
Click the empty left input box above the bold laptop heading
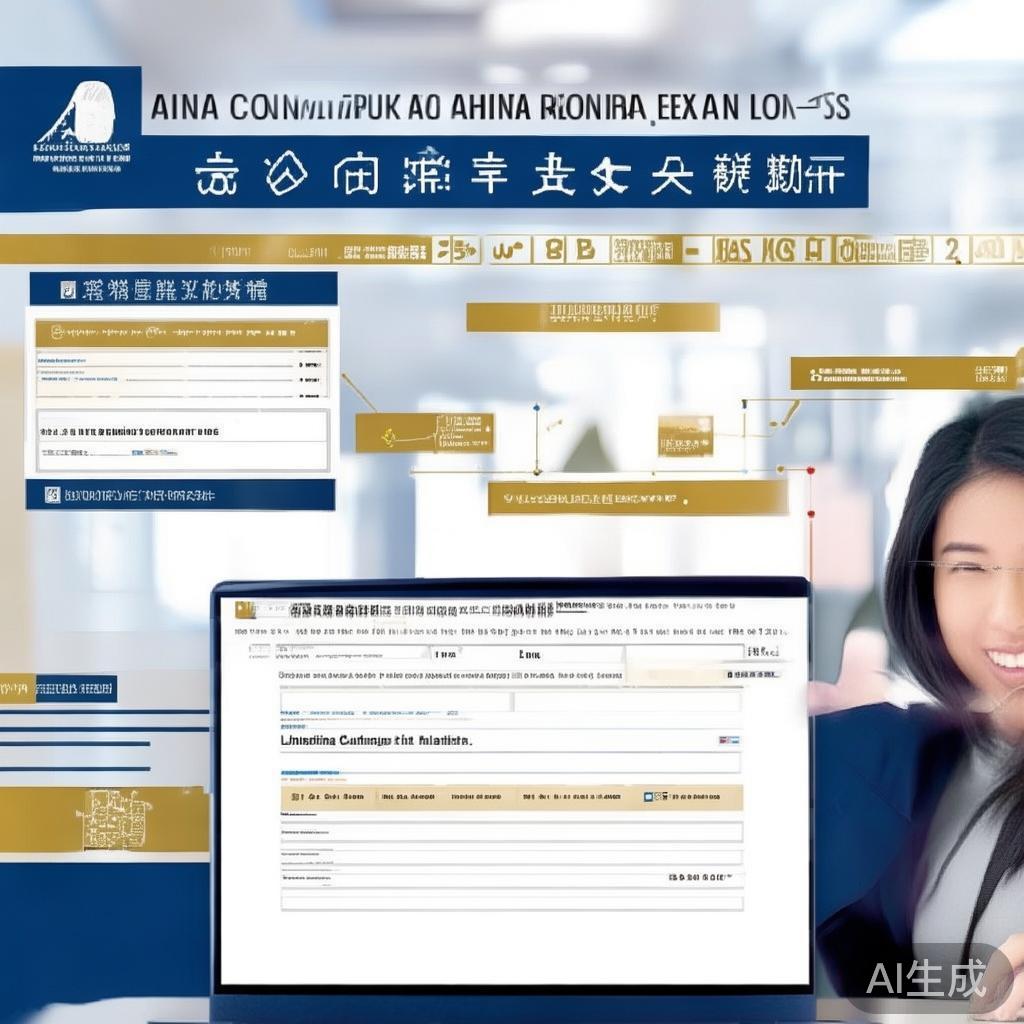click(x=396, y=701)
